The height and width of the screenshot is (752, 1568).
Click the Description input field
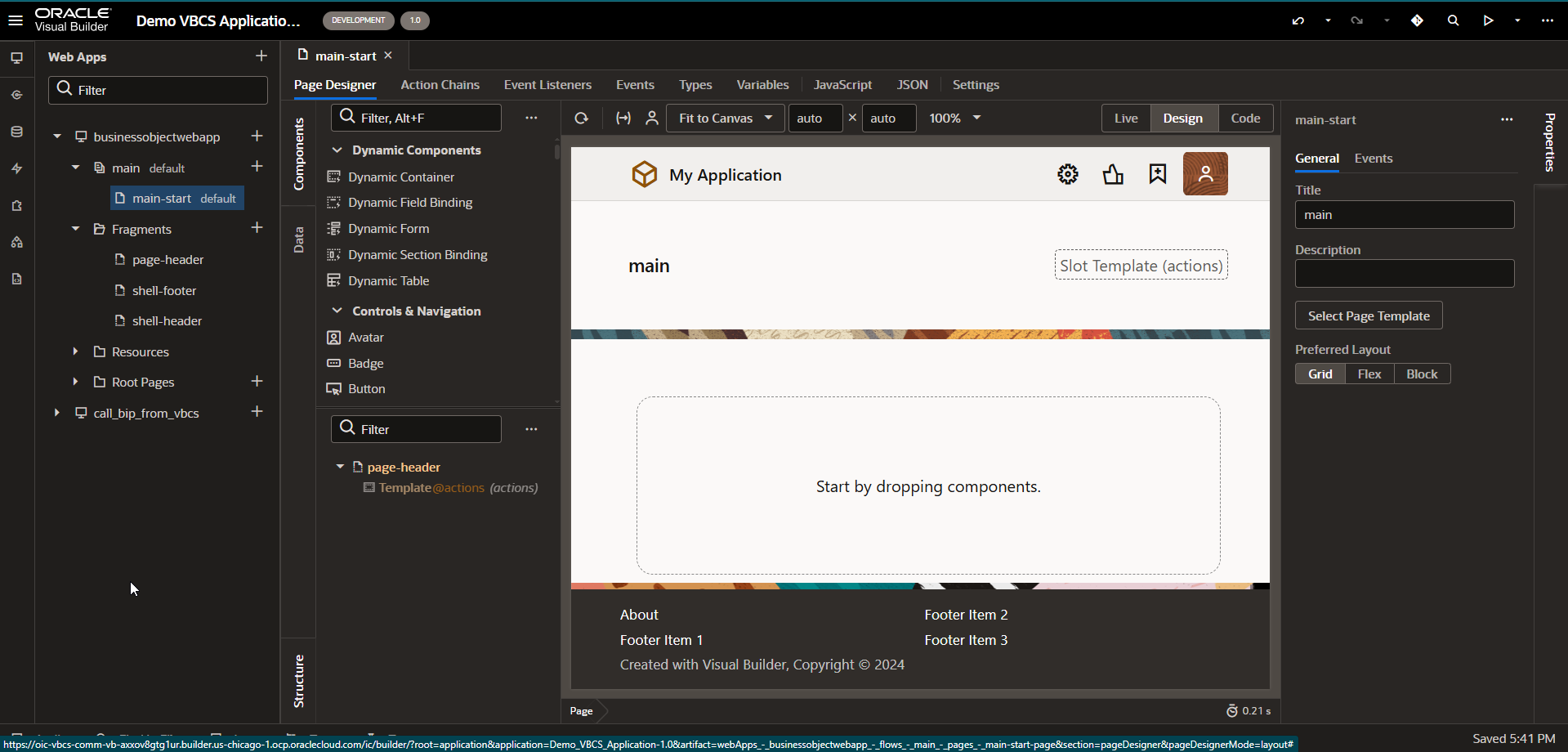pos(1404,273)
